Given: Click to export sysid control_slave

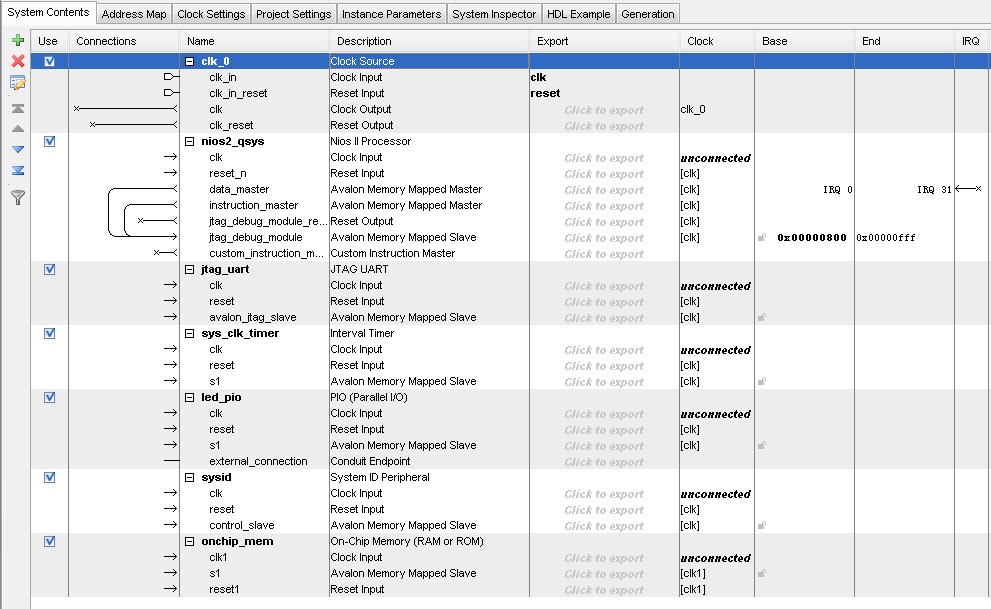Looking at the screenshot, I should [x=604, y=526].
